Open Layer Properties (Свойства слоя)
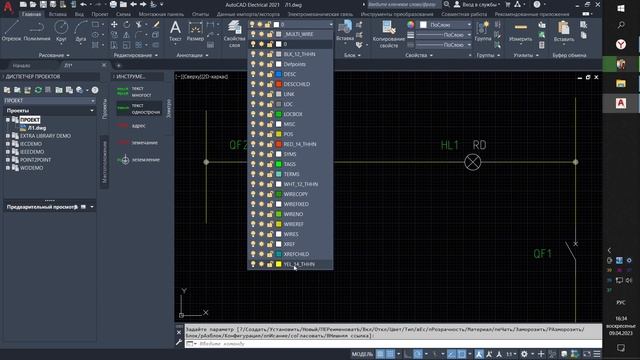This screenshot has height=360, width=640. [x=235, y=33]
